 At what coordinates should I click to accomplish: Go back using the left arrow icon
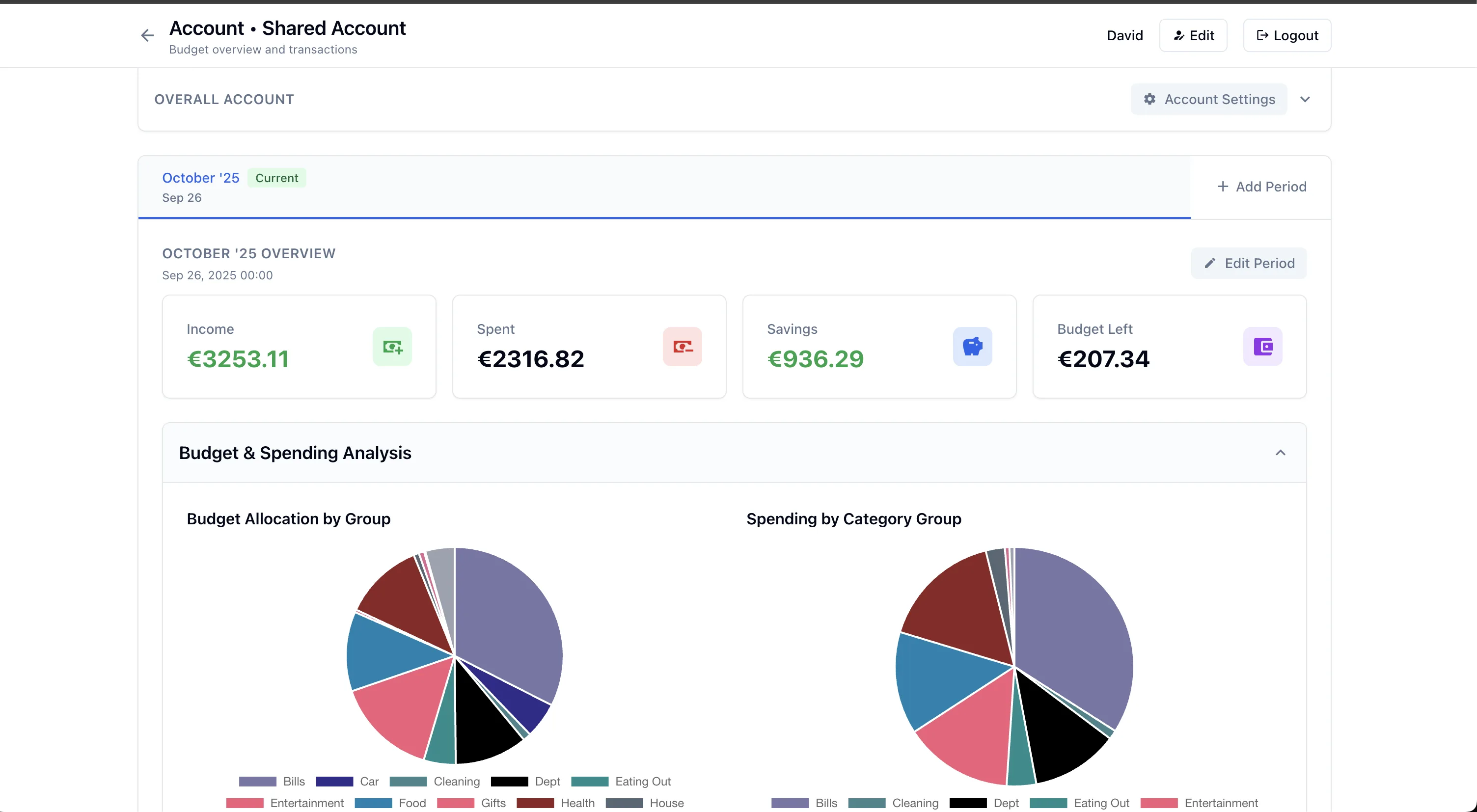pos(147,35)
